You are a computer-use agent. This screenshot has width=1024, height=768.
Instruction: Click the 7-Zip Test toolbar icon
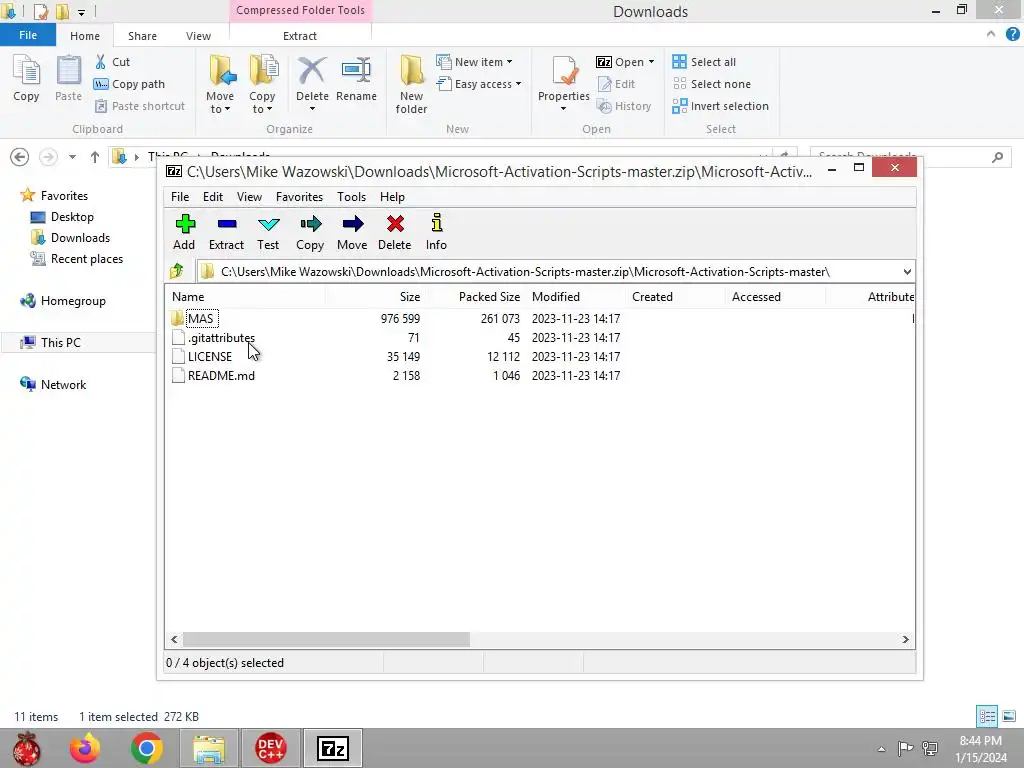pos(268,225)
